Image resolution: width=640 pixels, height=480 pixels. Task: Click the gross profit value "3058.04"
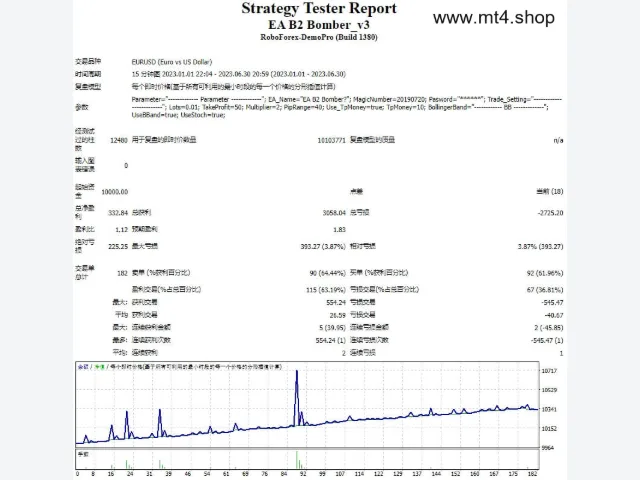[x=334, y=213]
